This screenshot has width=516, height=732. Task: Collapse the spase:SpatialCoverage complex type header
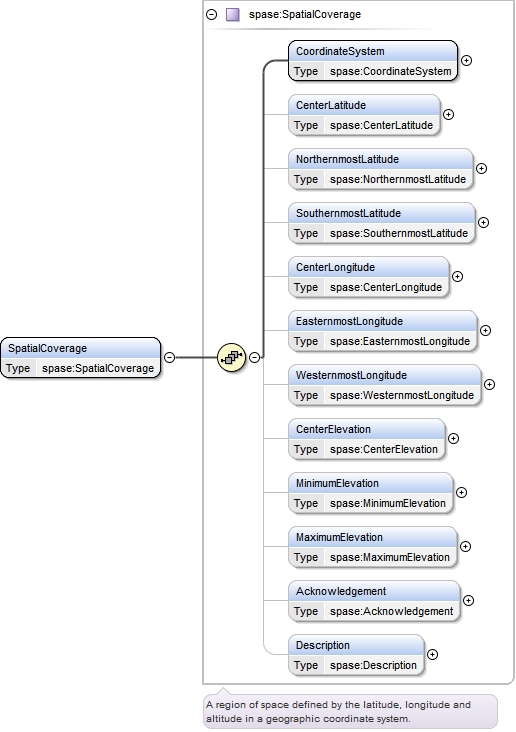212,14
